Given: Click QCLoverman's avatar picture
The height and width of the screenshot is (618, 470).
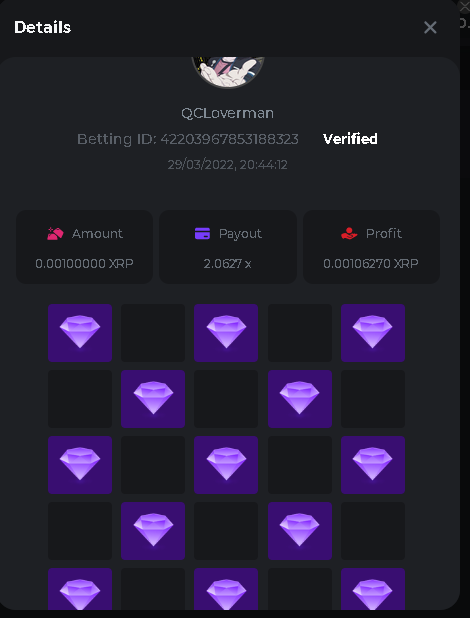Looking at the screenshot, I should (x=228, y=72).
